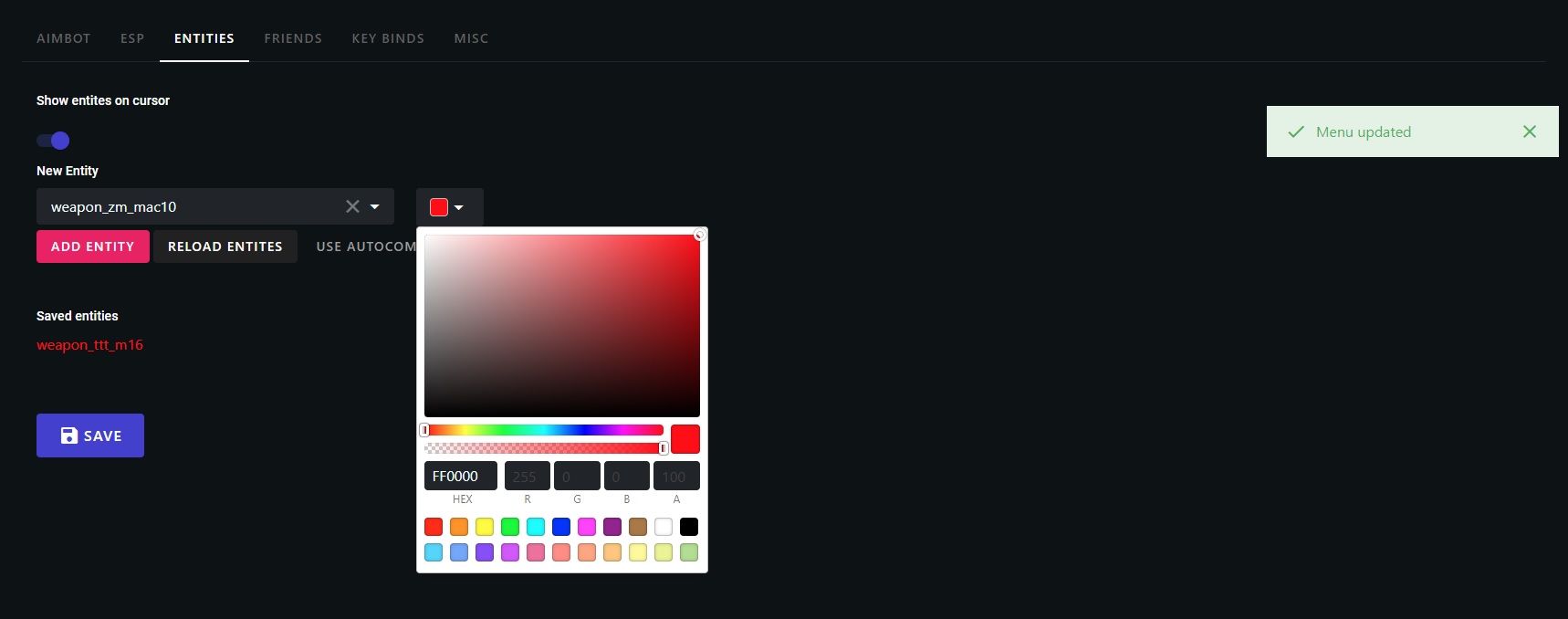Viewport: 1568px width, 619px height.
Task: Choose the bright green preset swatch
Action: pyautogui.click(x=510, y=527)
